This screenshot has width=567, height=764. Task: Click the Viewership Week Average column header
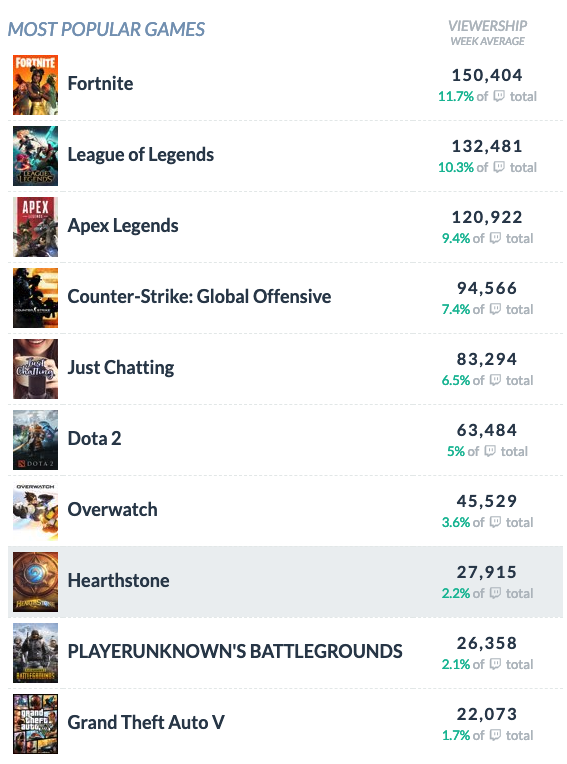488,33
